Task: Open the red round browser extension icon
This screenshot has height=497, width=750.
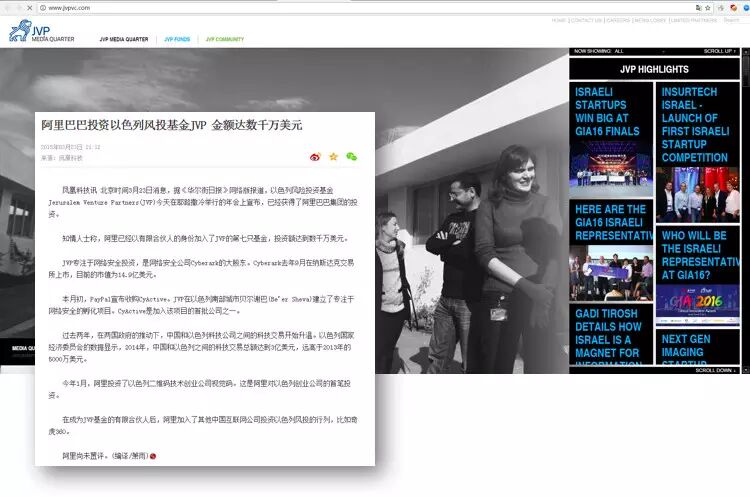Action: (x=733, y=8)
